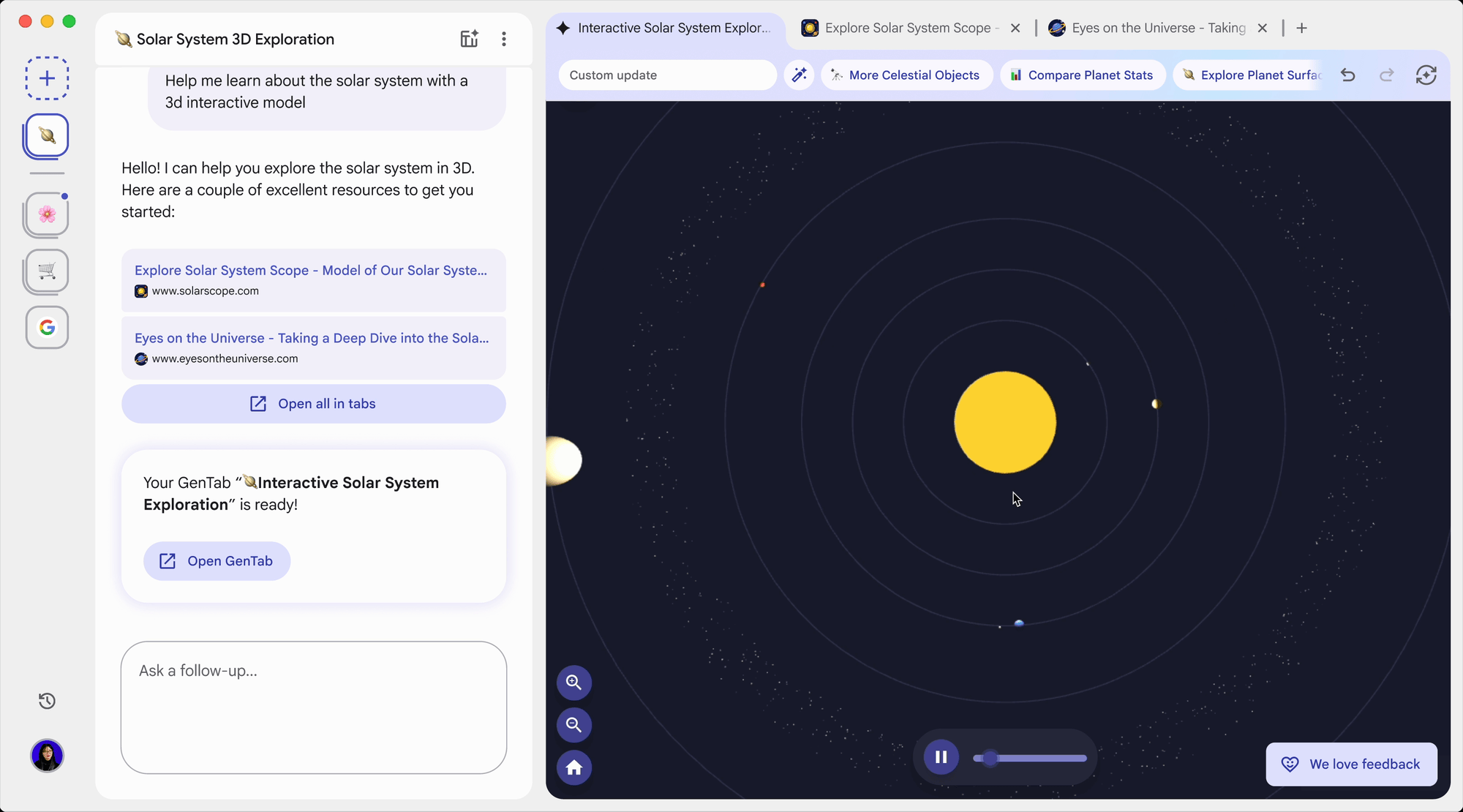Select the flower emoji group in the sidebar

[x=46, y=214]
